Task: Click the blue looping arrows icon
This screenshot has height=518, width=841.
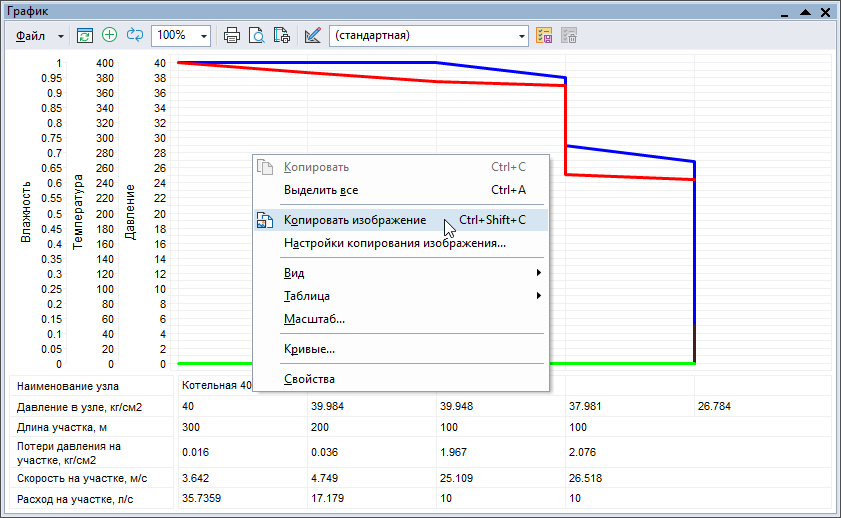Action: tap(133, 35)
